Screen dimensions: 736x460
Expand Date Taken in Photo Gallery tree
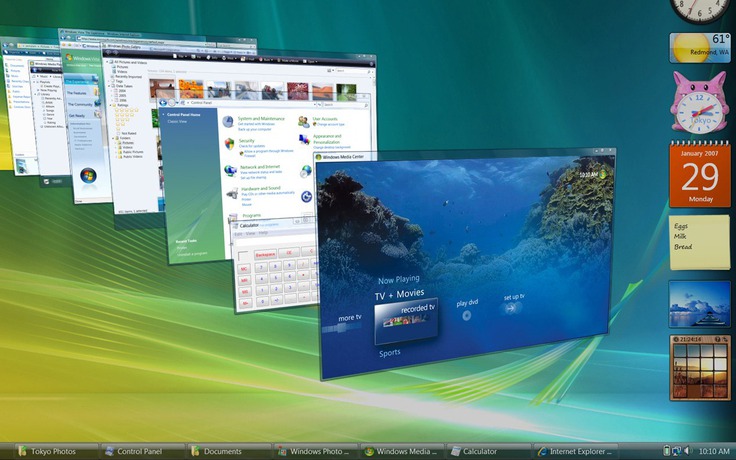point(110,86)
